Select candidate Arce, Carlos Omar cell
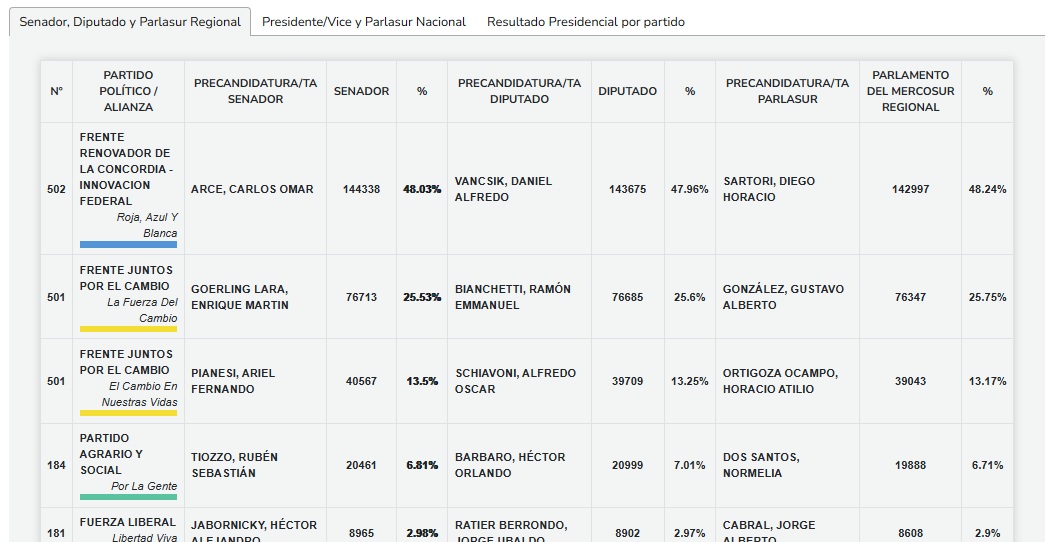The image size is (1060, 542). pos(252,189)
